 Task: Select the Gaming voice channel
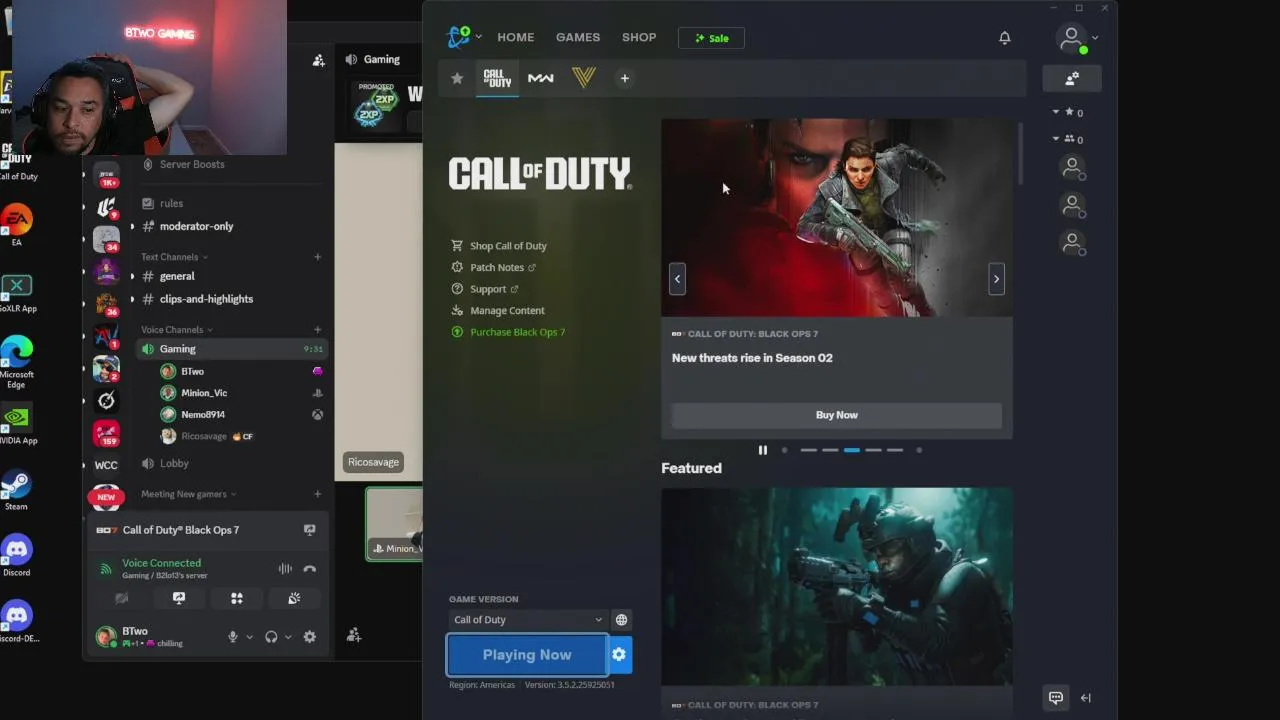[230, 349]
